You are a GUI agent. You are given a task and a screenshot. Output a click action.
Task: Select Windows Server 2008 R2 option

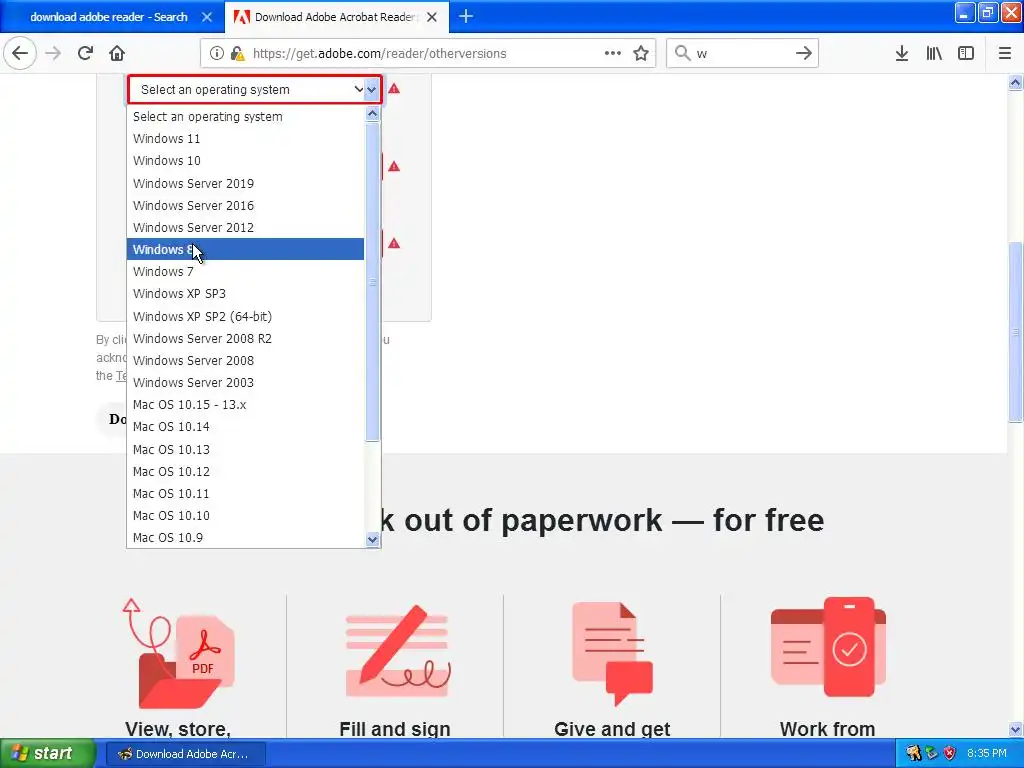[245, 338]
